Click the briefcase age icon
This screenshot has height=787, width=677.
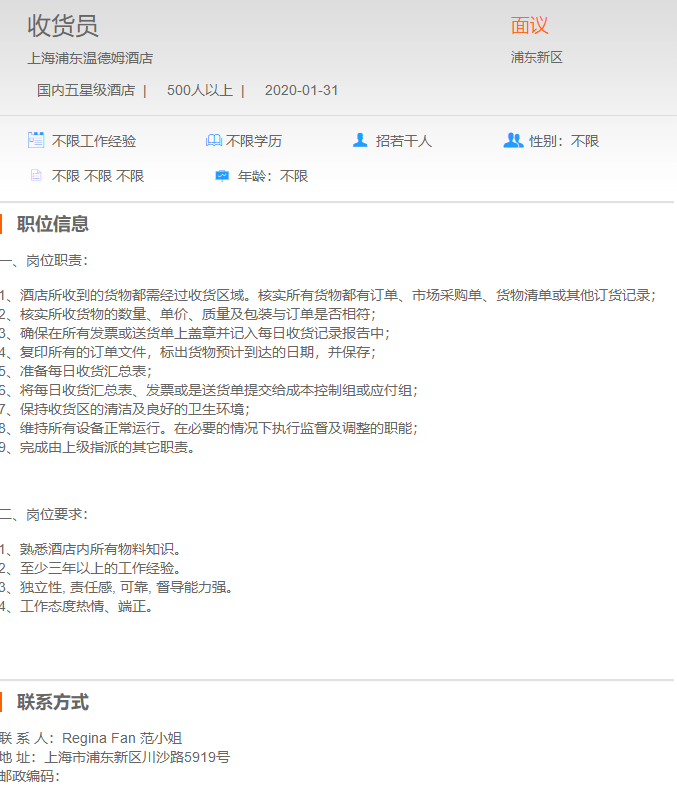[x=222, y=176]
